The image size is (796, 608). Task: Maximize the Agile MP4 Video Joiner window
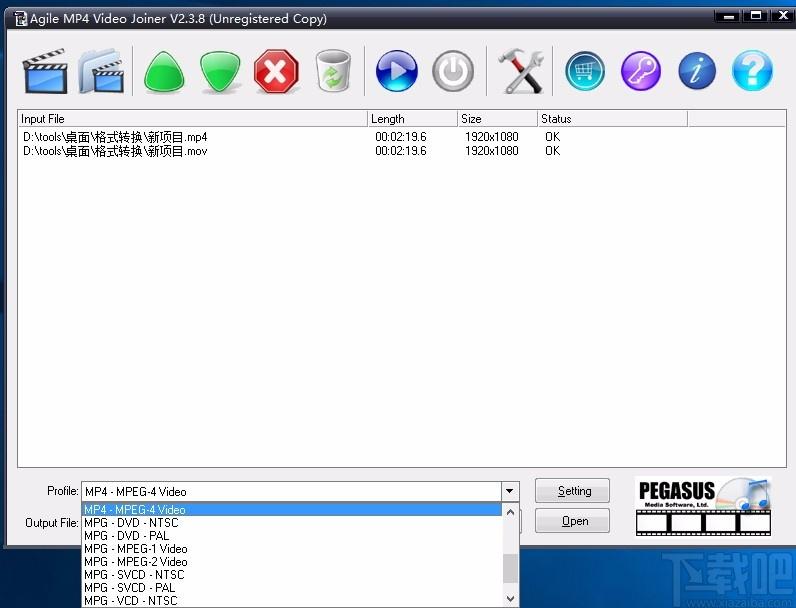point(756,16)
